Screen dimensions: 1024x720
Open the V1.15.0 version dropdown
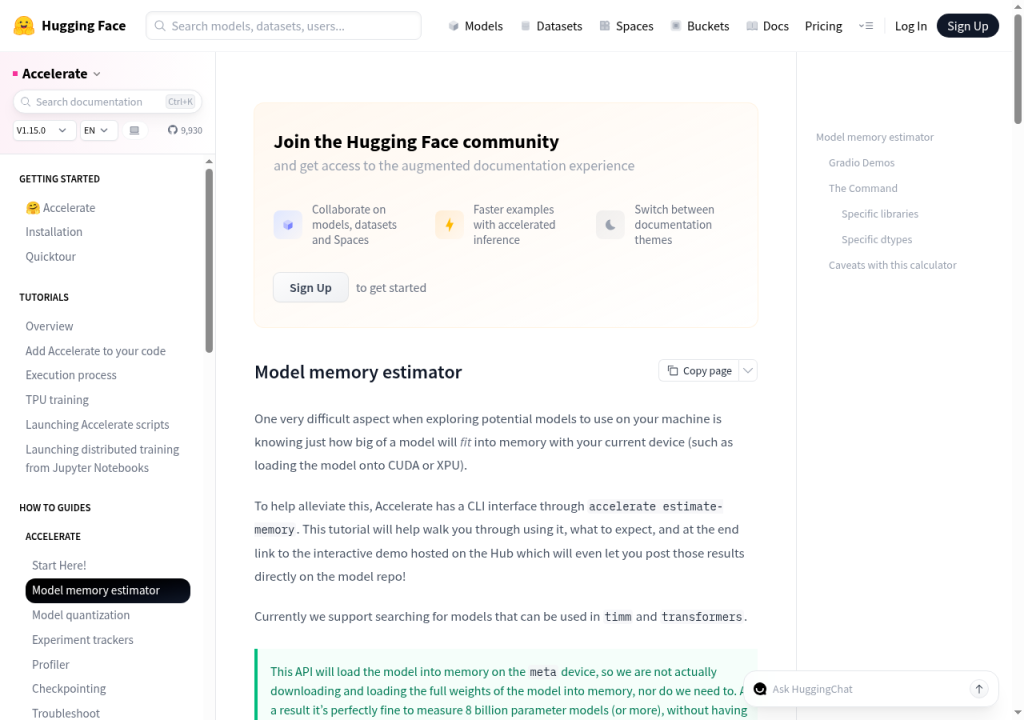[x=44, y=130]
